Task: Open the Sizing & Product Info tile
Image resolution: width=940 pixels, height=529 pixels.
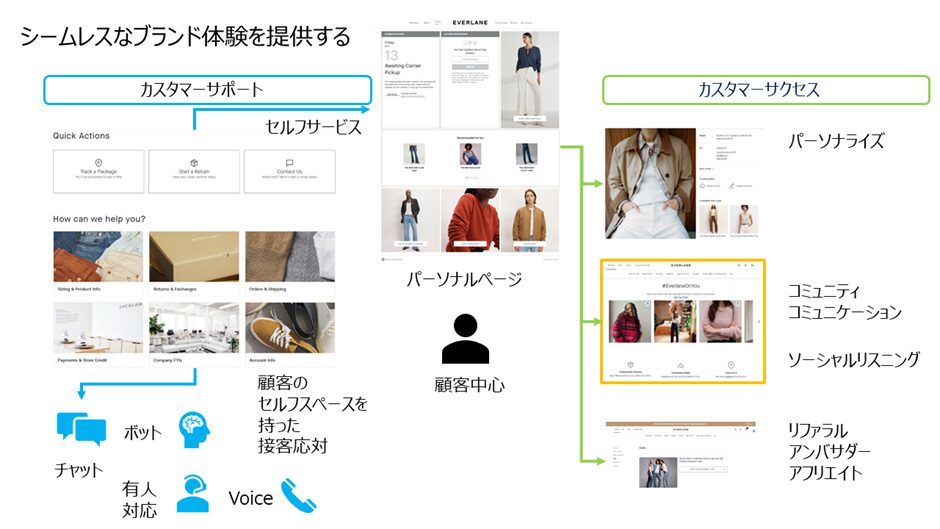Action: point(98,262)
